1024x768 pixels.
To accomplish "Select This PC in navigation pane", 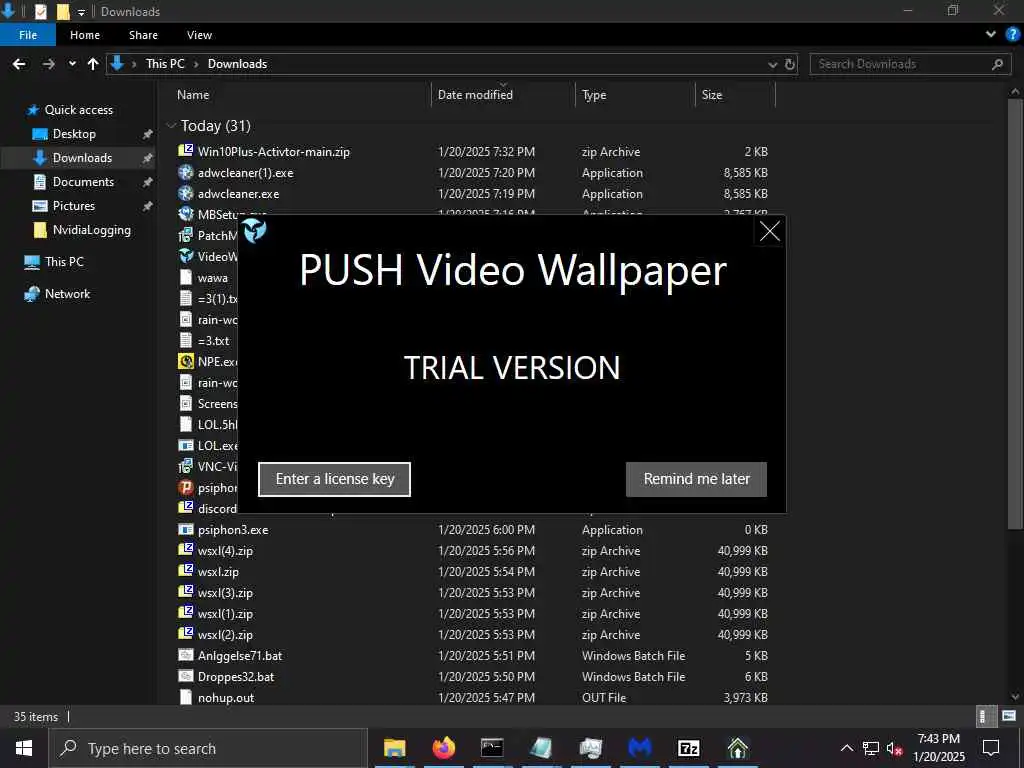I will click(x=64, y=262).
